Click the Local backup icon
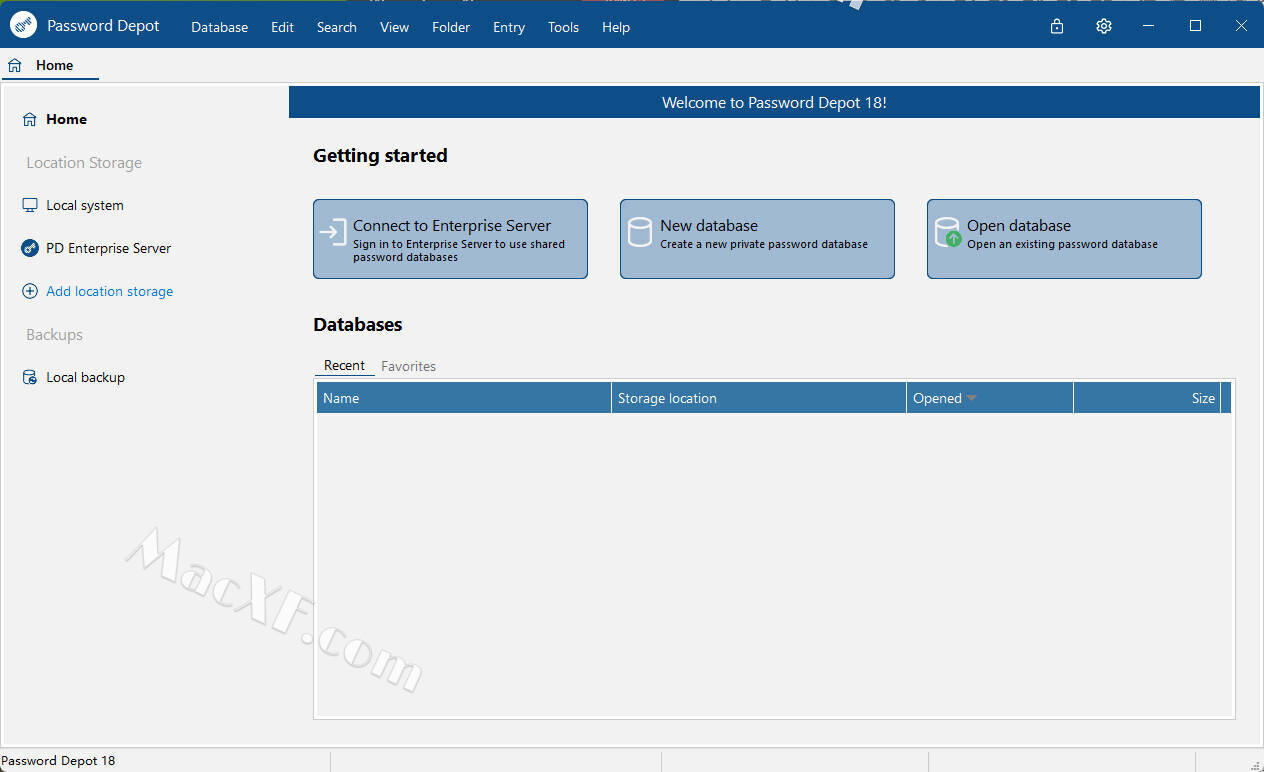The width and height of the screenshot is (1264, 772). click(30, 377)
